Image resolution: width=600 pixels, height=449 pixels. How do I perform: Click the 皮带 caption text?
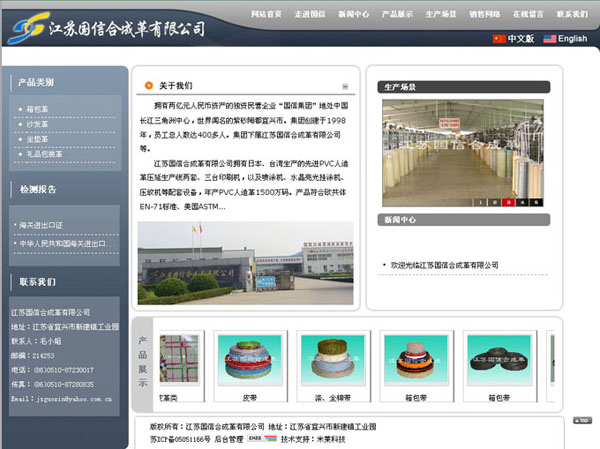coord(250,398)
